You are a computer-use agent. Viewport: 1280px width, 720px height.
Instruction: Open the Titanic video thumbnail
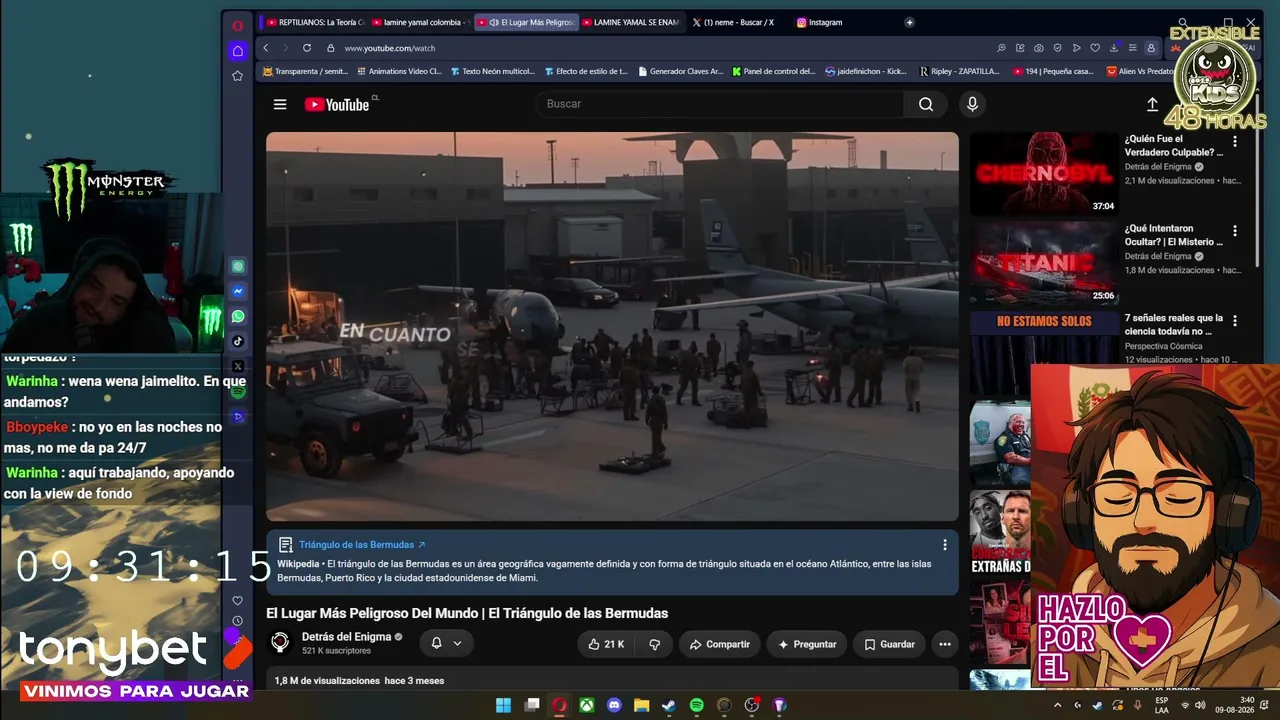coord(1044,264)
